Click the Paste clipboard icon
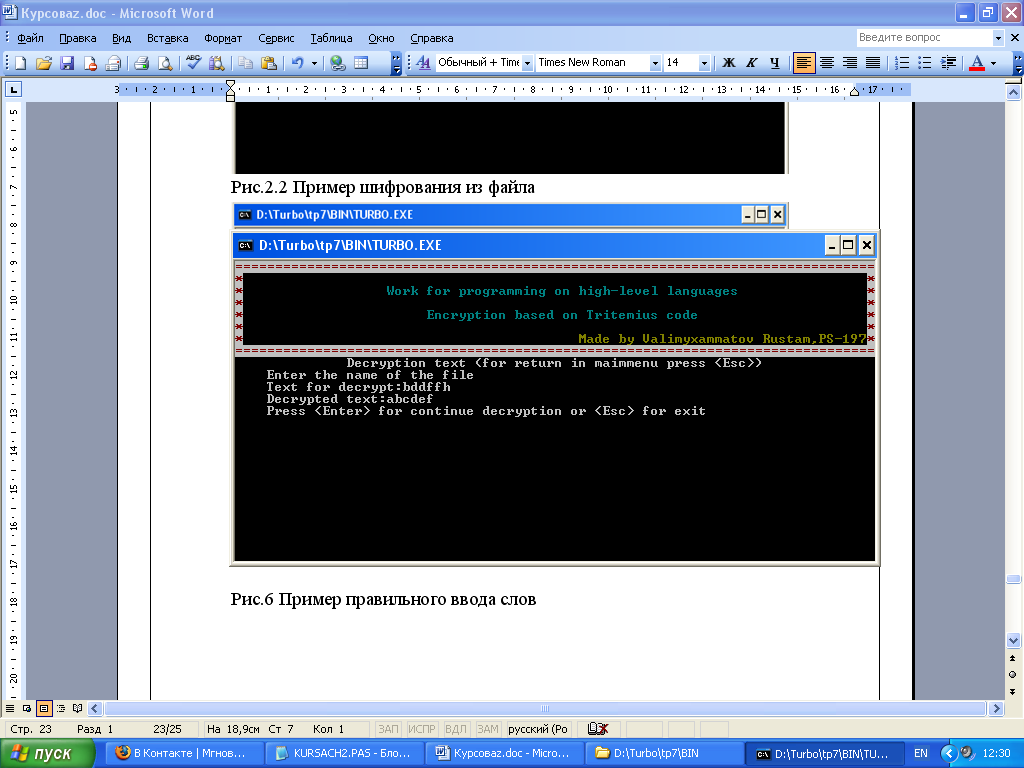Image resolution: width=1024 pixels, height=768 pixels. tap(268, 63)
